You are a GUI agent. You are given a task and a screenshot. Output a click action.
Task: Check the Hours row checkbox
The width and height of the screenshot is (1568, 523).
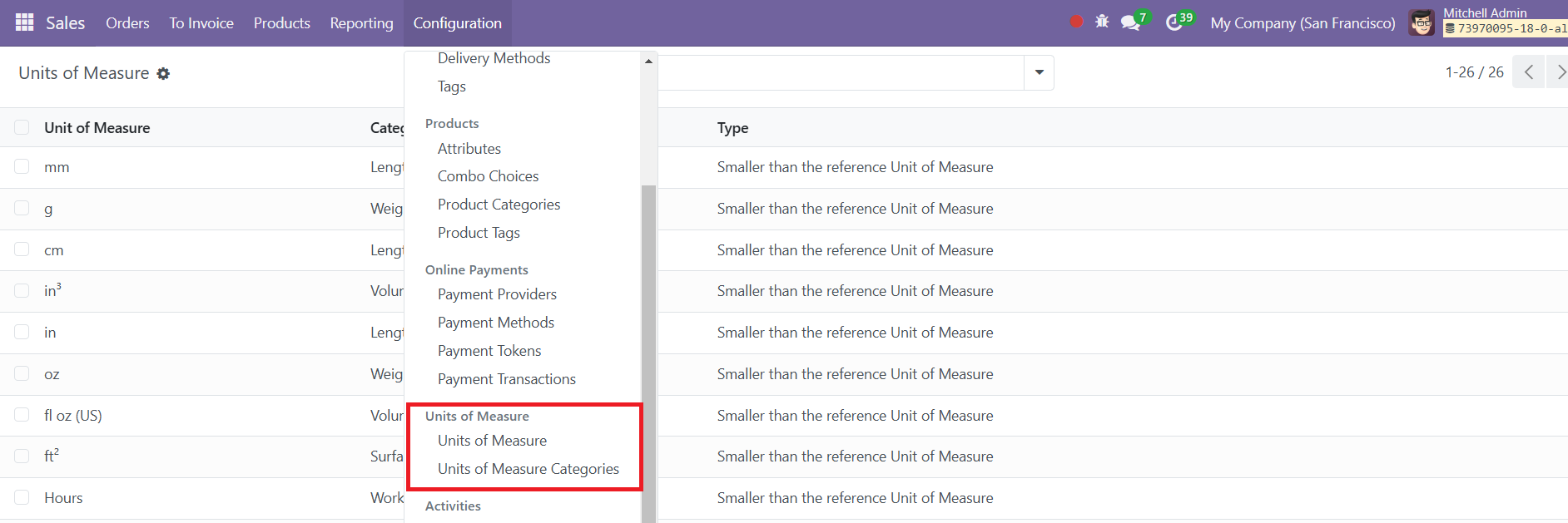coord(22,497)
